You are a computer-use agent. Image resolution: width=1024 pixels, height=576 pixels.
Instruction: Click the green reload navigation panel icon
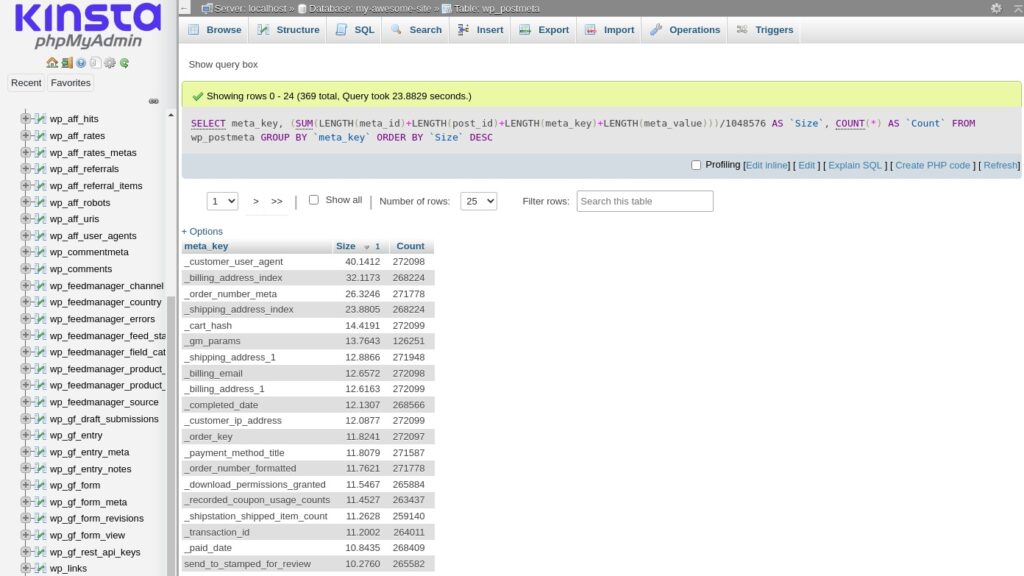click(124, 62)
